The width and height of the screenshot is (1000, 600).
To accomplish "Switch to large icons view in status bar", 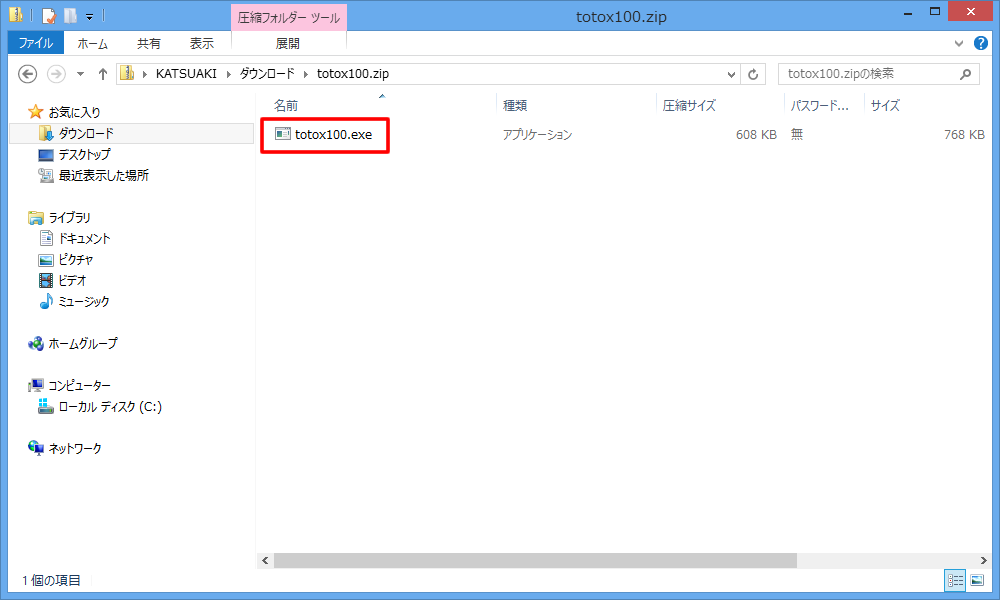I will tap(977, 580).
